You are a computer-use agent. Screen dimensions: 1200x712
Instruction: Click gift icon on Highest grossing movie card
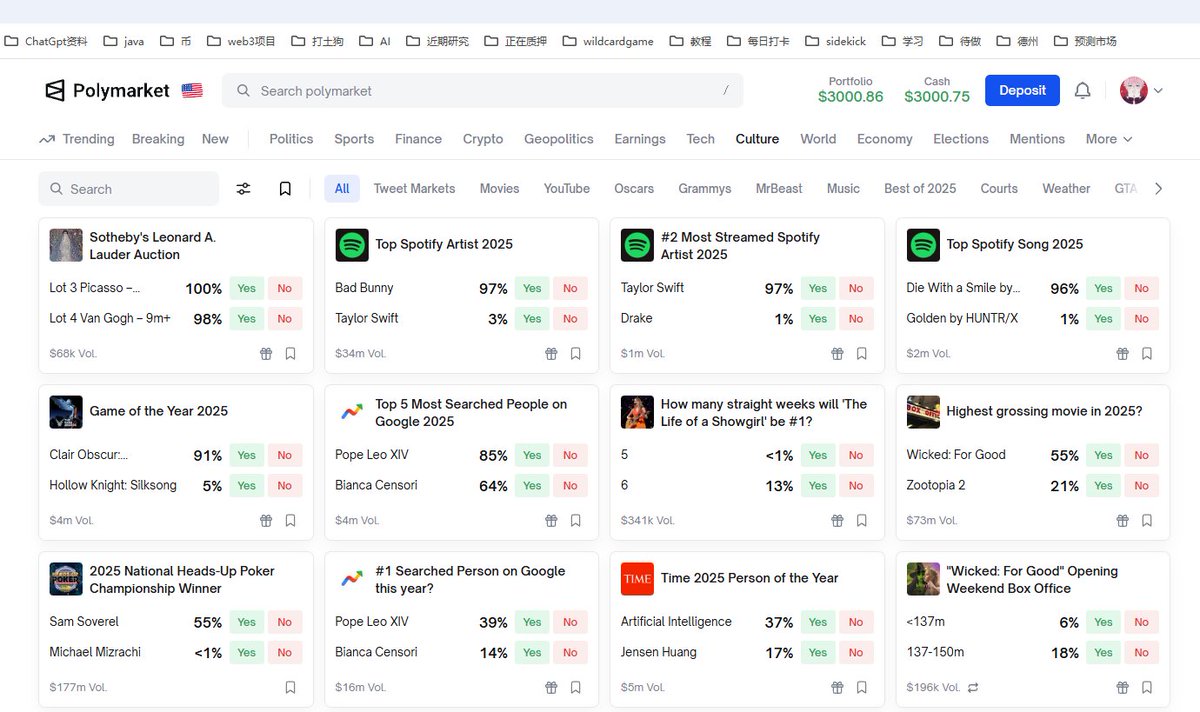(1123, 521)
